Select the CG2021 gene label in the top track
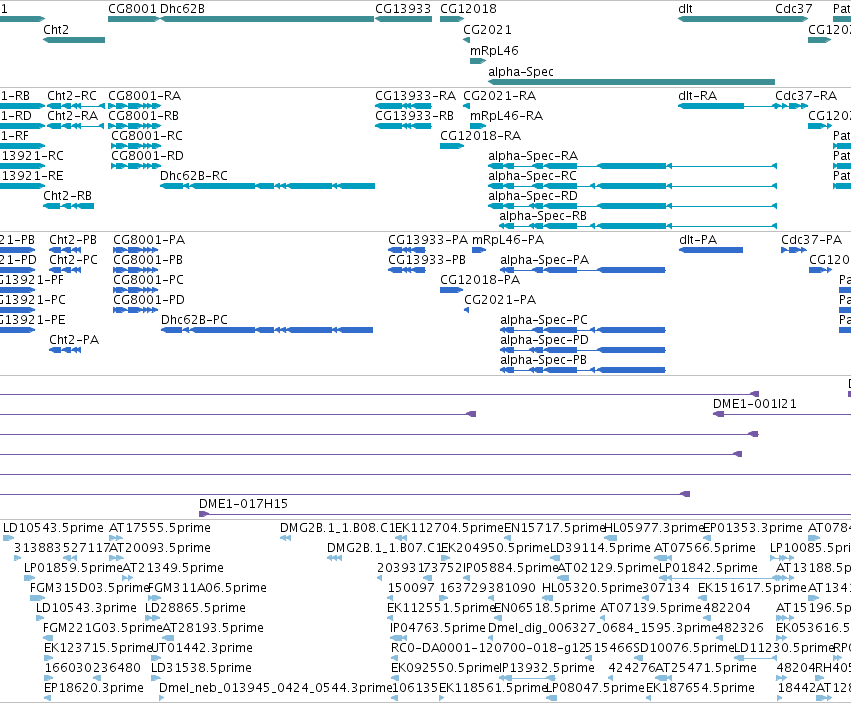This screenshot has height=703, width=851. click(x=487, y=30)
